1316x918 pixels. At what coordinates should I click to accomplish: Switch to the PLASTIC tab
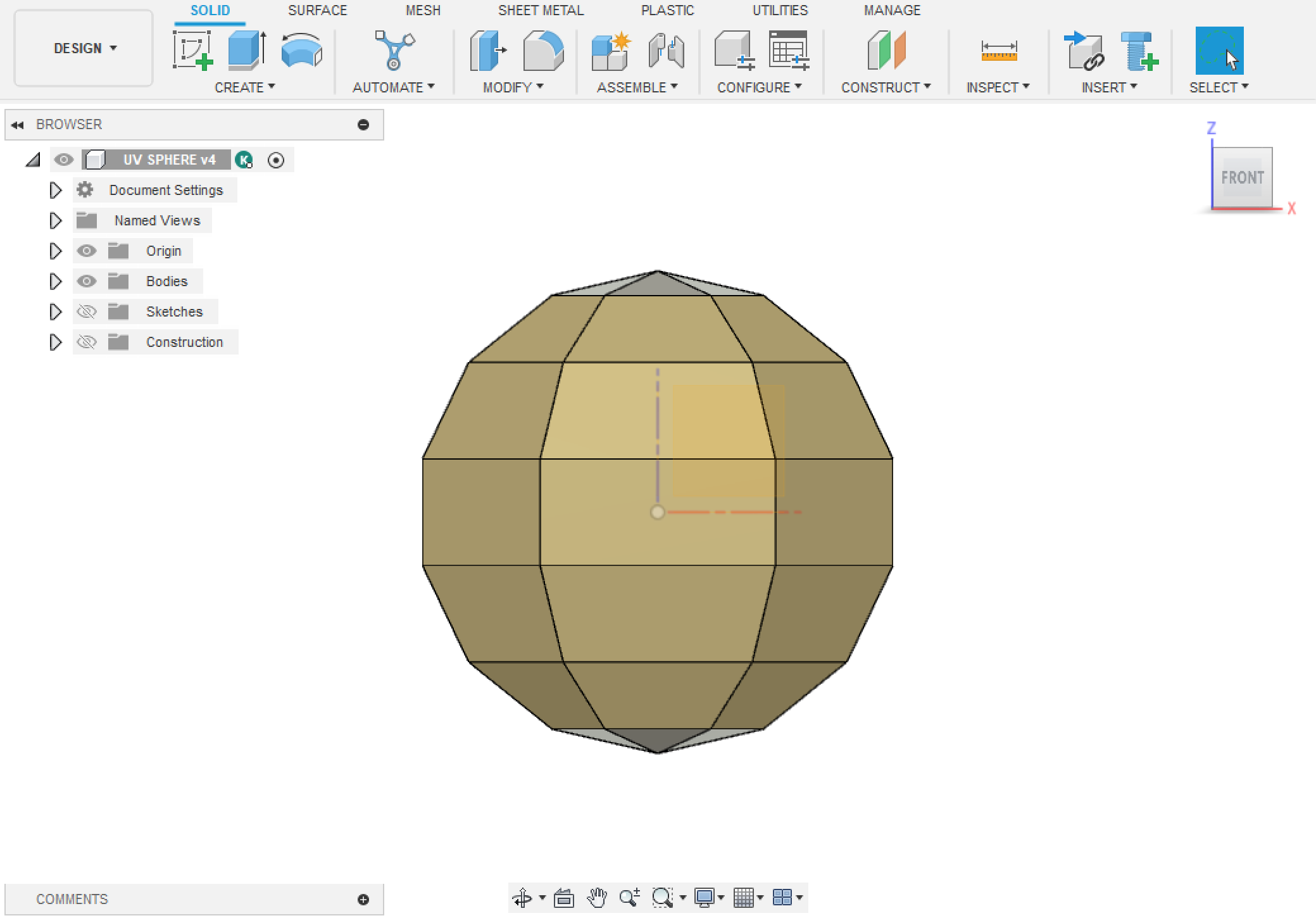667,10
